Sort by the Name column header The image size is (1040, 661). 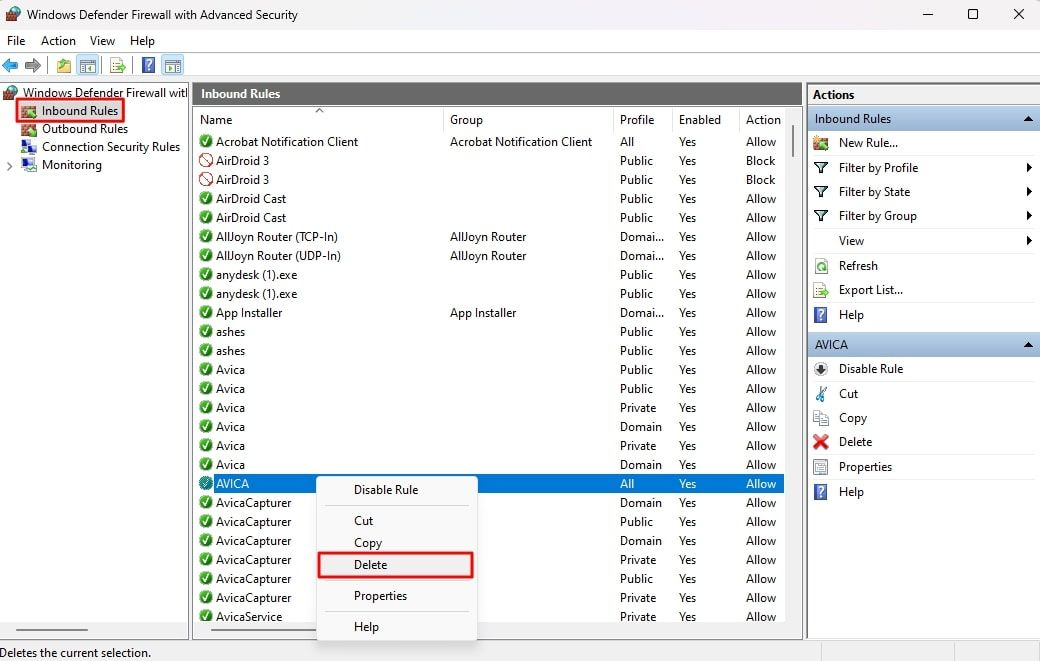click(x=320, y=119)
